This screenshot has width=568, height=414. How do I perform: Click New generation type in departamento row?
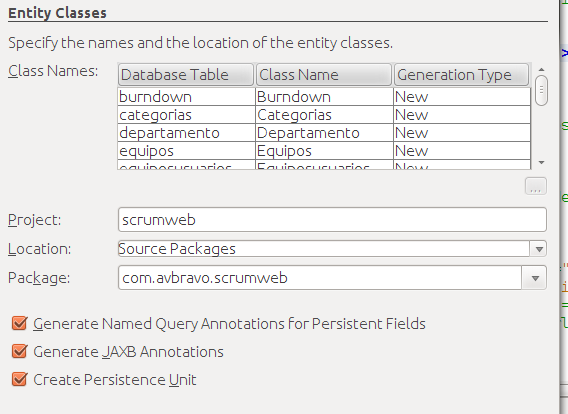[462, 133]
